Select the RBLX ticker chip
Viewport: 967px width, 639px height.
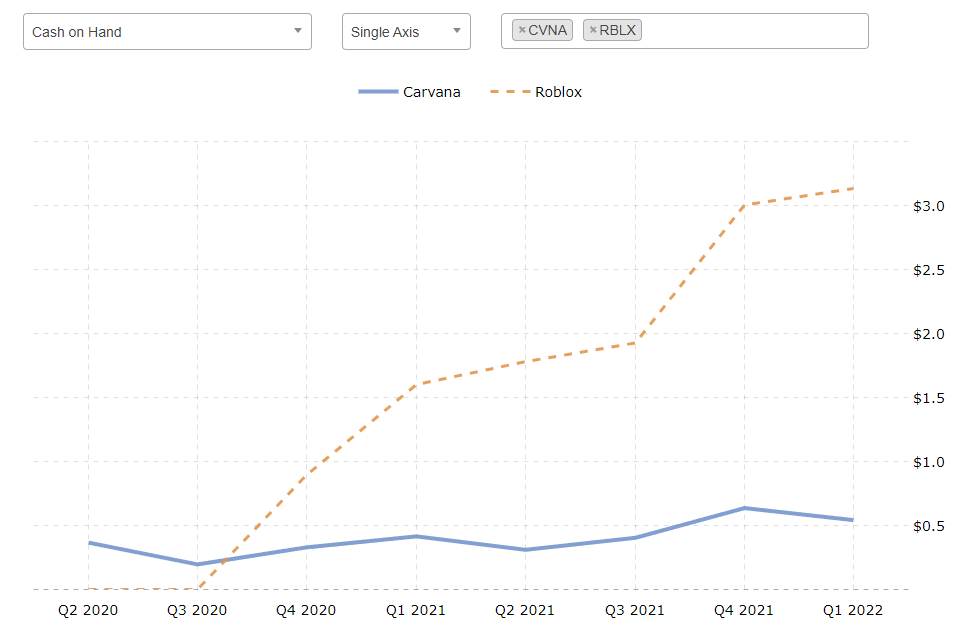click(x=613, y=30)
